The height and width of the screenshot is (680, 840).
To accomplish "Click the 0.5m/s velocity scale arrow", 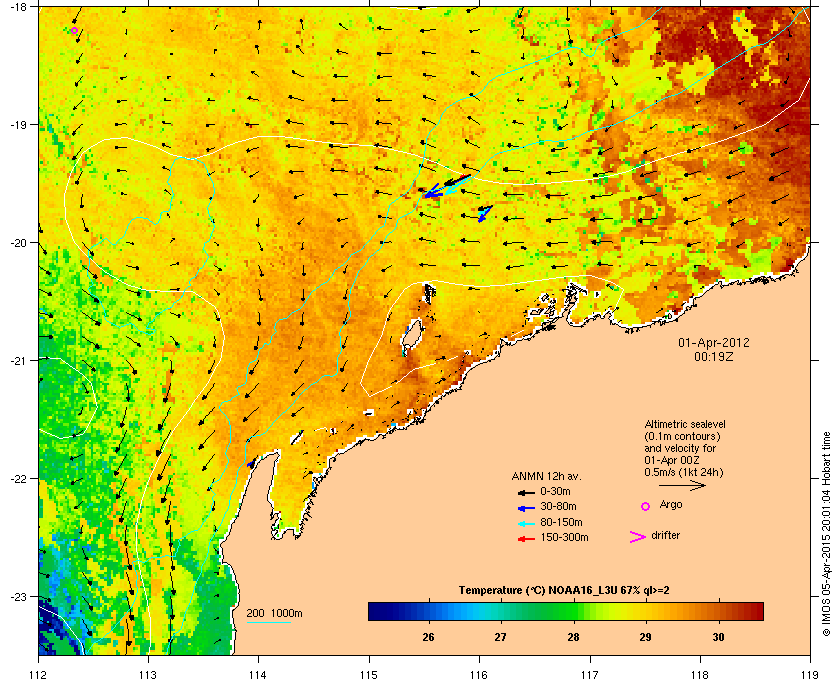I will (x=682, y=485).
